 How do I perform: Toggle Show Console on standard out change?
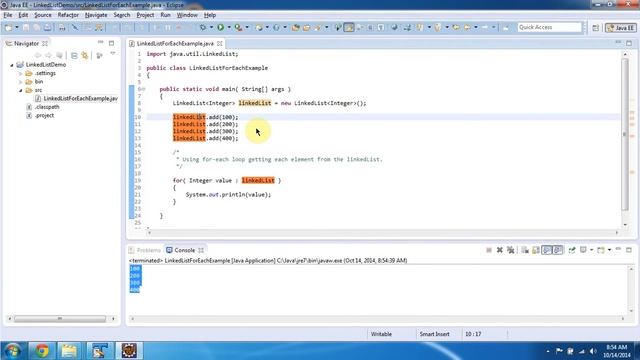coord(547,250)
